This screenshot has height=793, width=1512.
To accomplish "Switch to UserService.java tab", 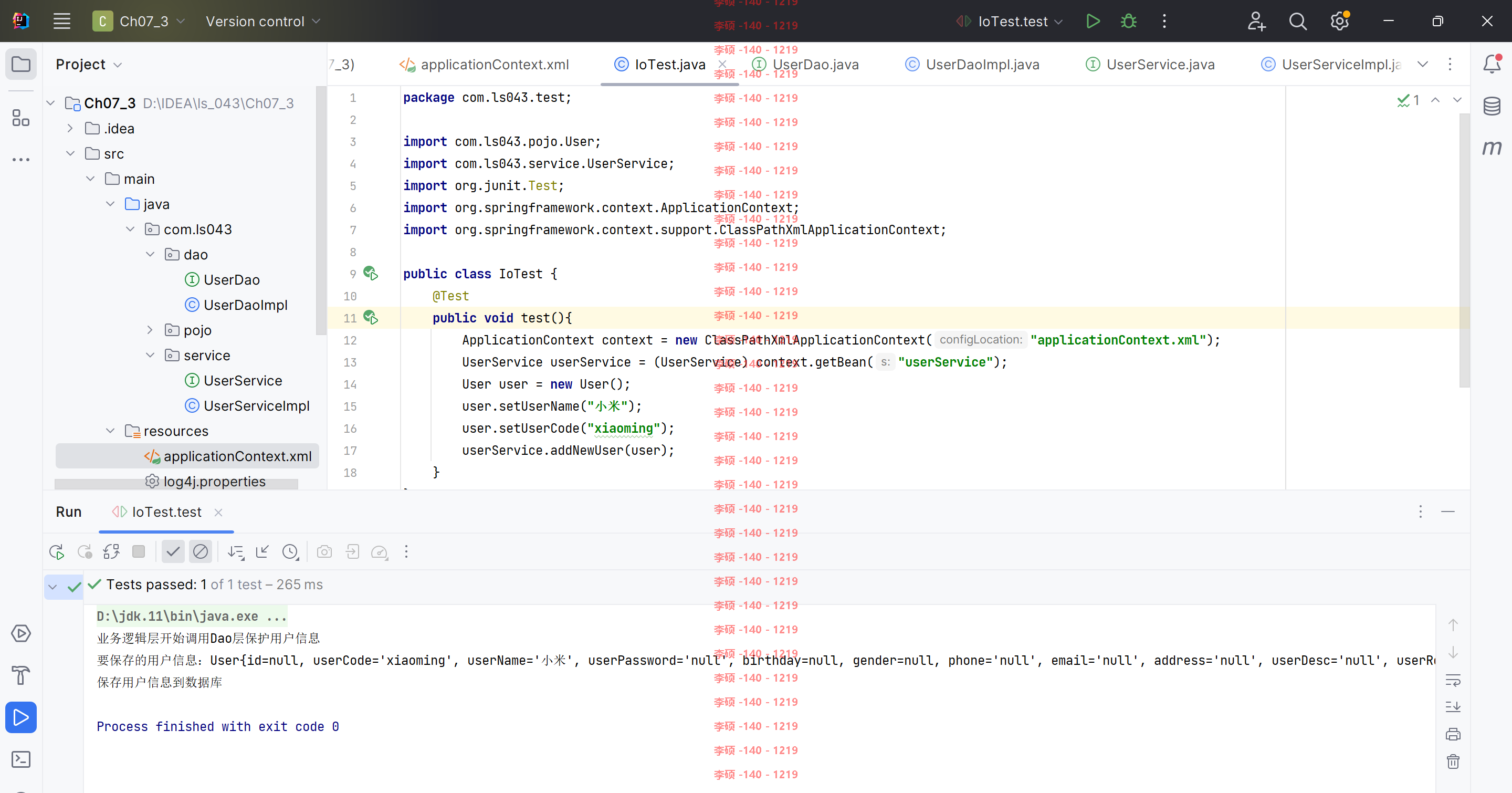I will click(1150, 64).
